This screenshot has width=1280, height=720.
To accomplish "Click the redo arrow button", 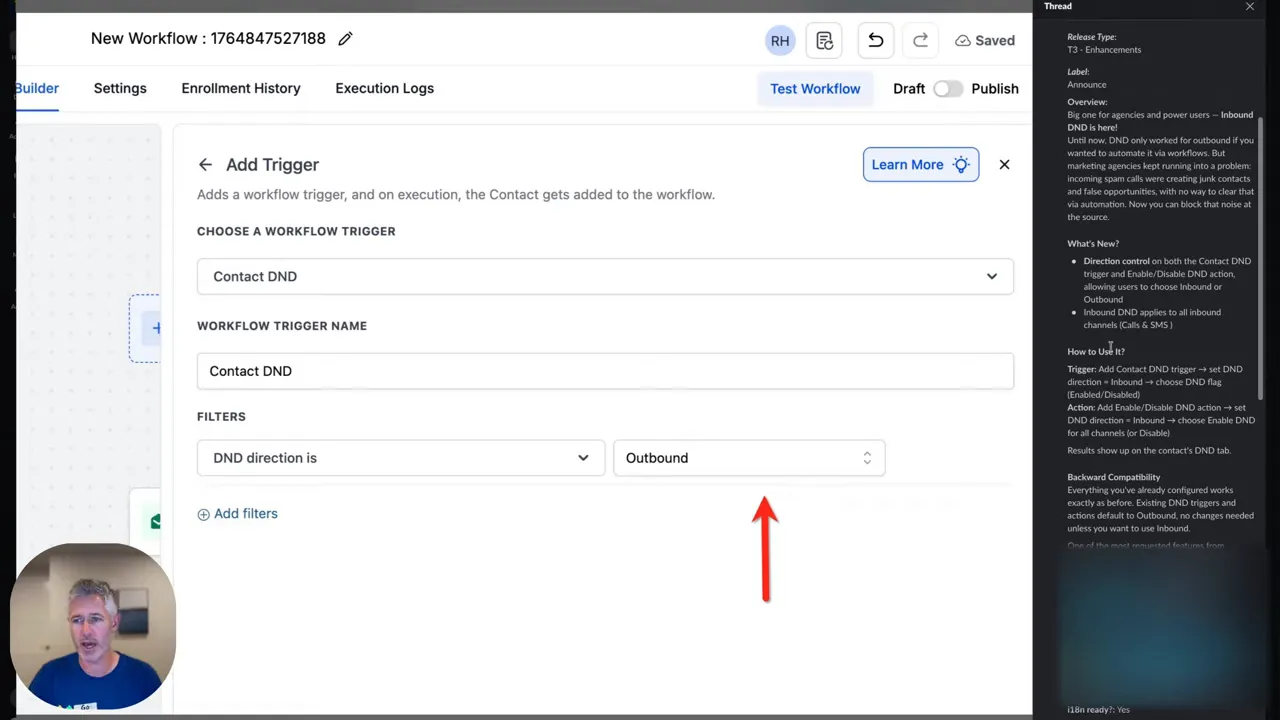I will (920, 41).
